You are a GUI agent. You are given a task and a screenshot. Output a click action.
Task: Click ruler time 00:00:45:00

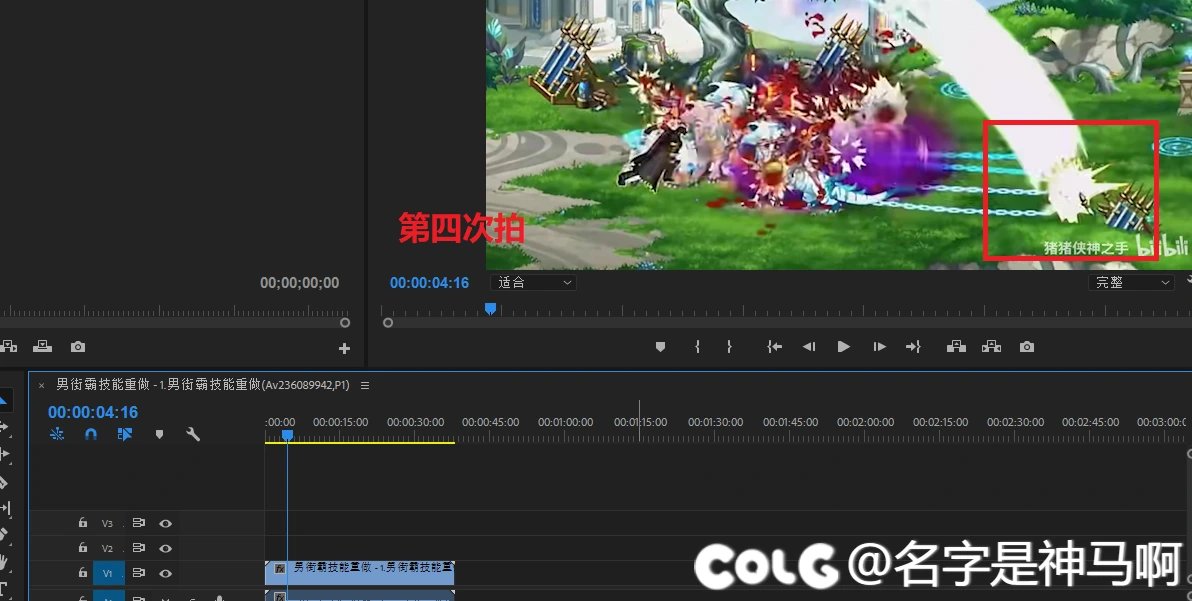point(490,422)
